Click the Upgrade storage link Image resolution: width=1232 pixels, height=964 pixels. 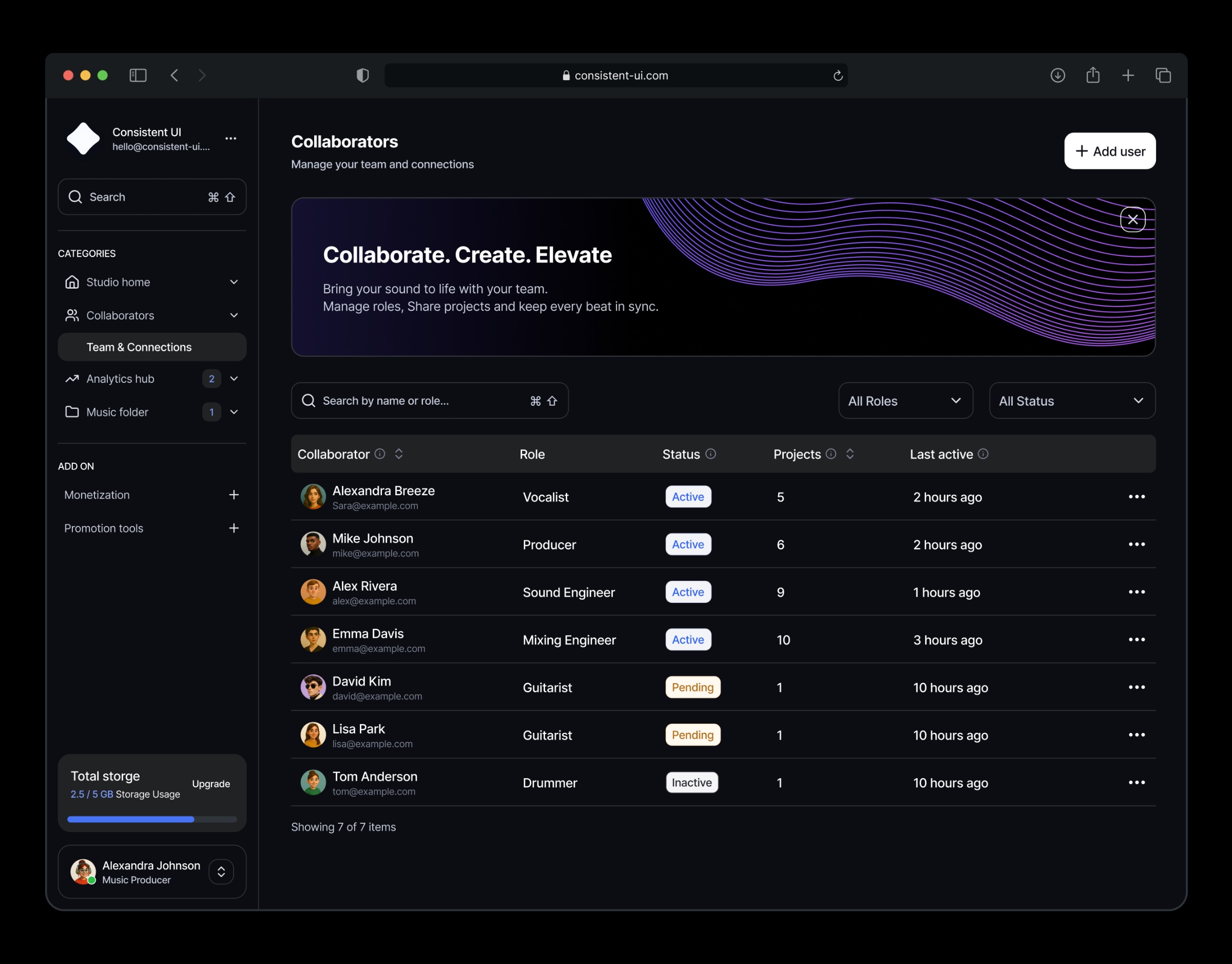coord(211,783)
